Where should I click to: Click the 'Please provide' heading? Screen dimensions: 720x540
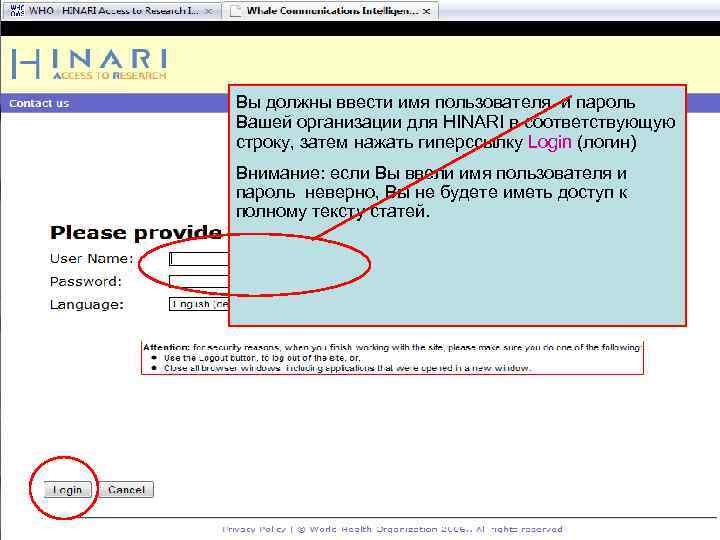(x=136, y=233)
